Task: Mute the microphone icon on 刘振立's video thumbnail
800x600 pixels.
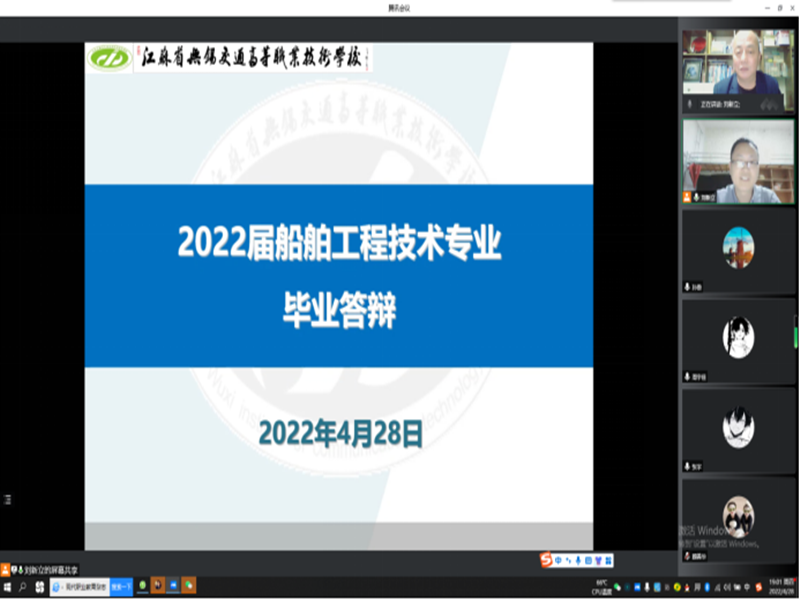Action: [696, 197]
